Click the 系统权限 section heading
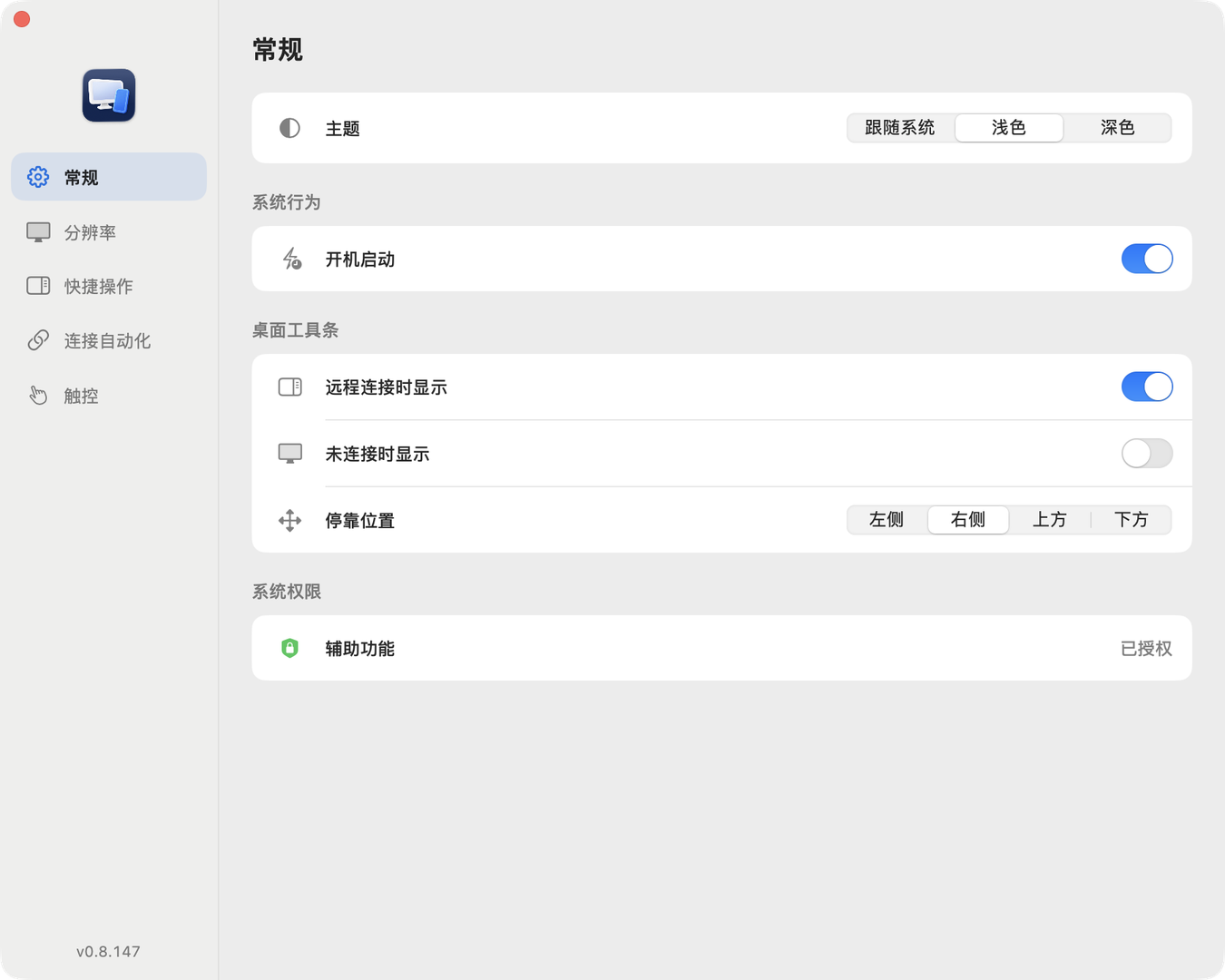Image resolution: width=1225 pixels, height=980 pixels. [287, 592]
